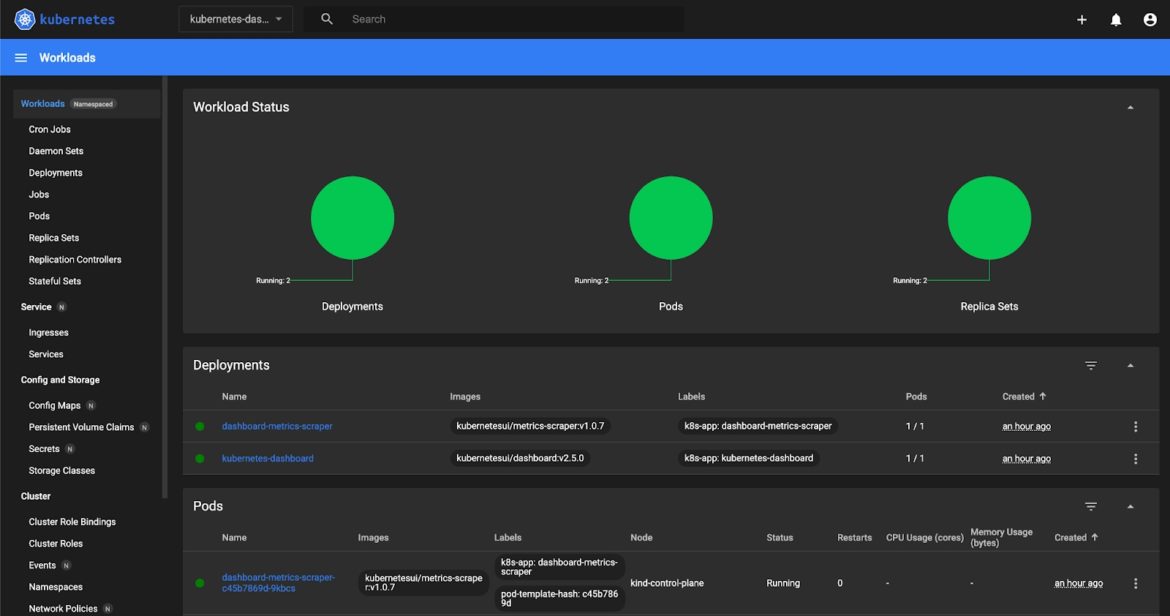Open the kubernetes-dashboard deployment link
The image size is (1170, 616).
[268, 459]
